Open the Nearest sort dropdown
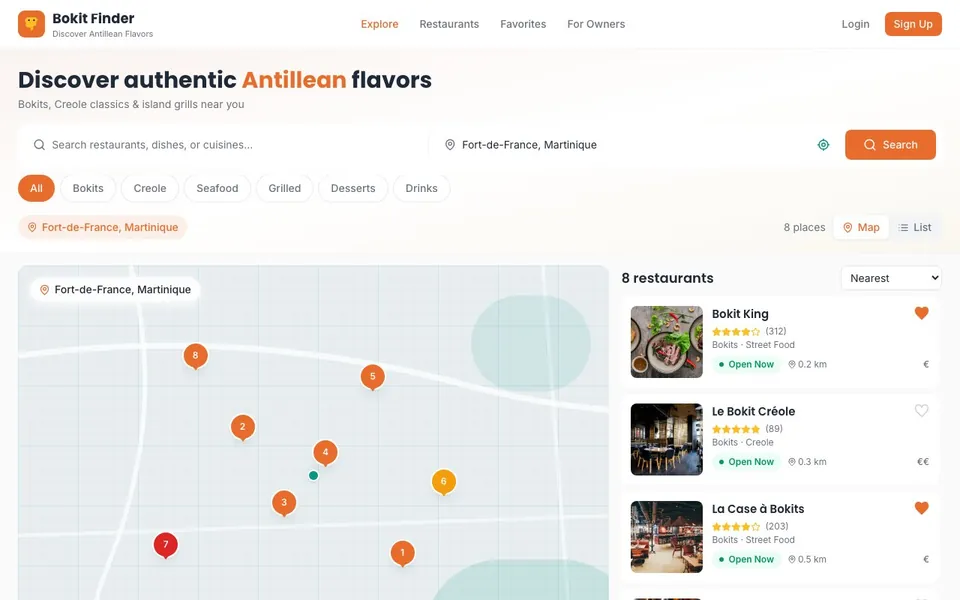Screen dimensions: 960x600 891,278
